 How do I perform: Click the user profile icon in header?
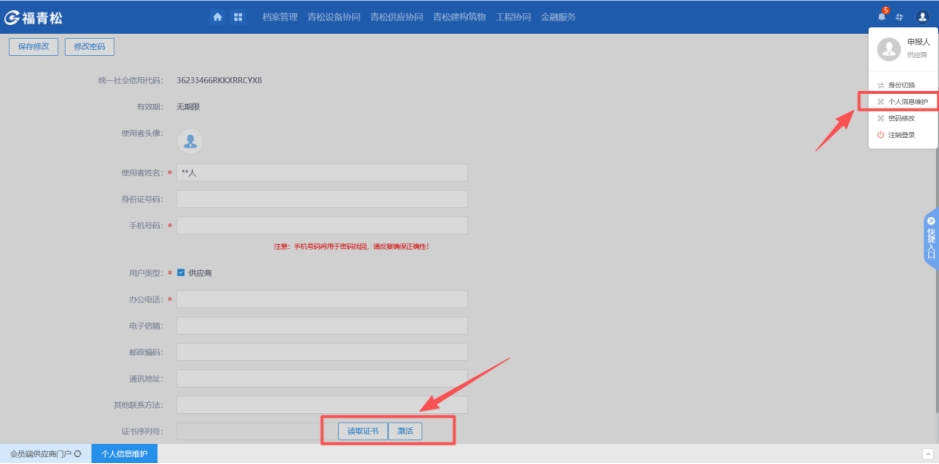coord(922,17)
